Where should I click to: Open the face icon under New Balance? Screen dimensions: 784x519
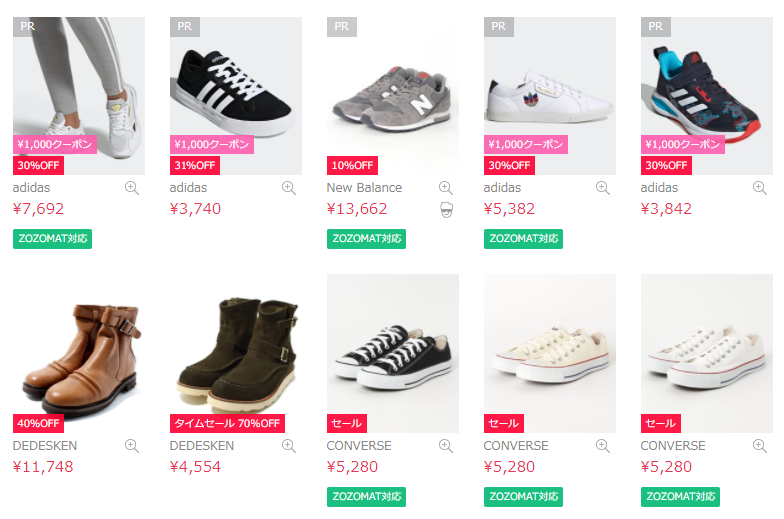tap(446, 209)
